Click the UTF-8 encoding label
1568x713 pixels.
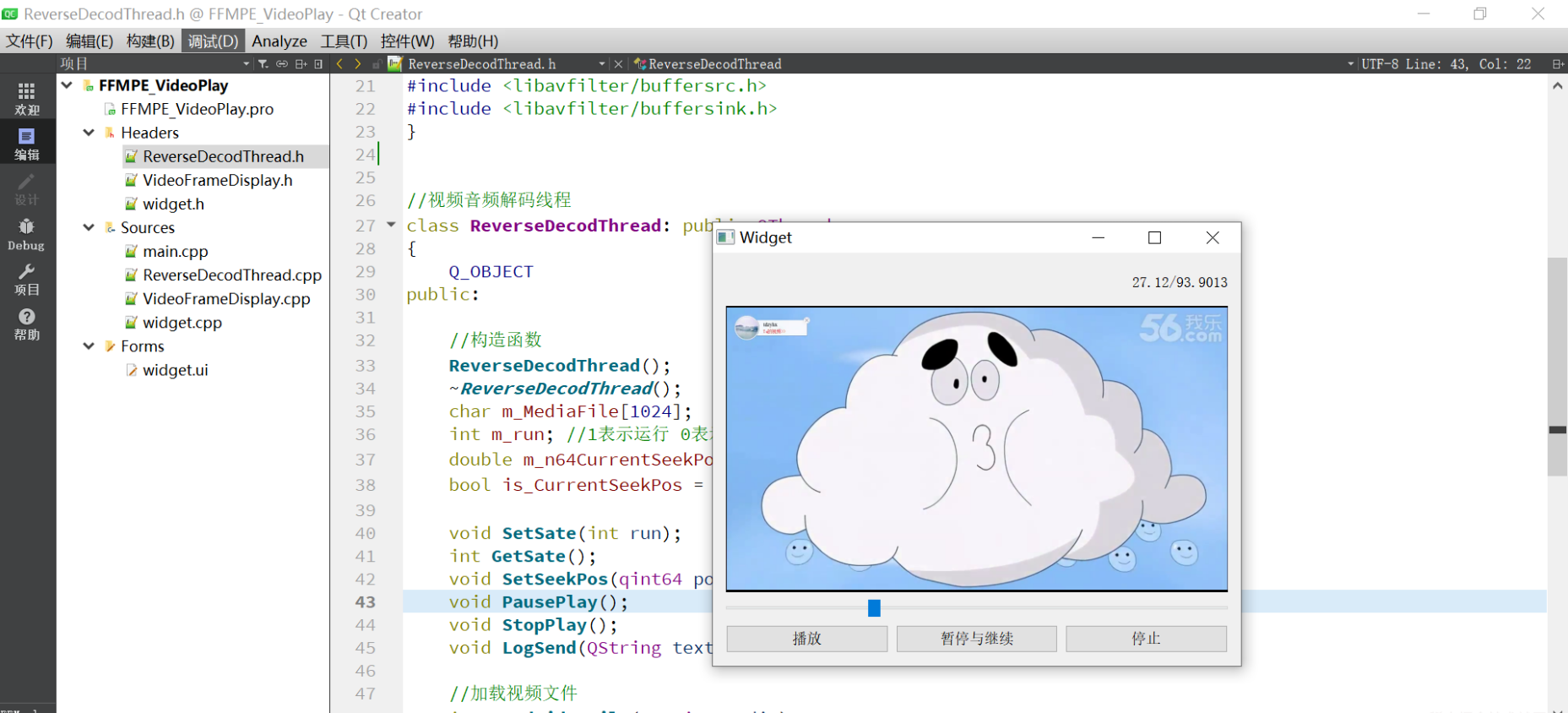pyautogui.click(x=1381, y=64)
